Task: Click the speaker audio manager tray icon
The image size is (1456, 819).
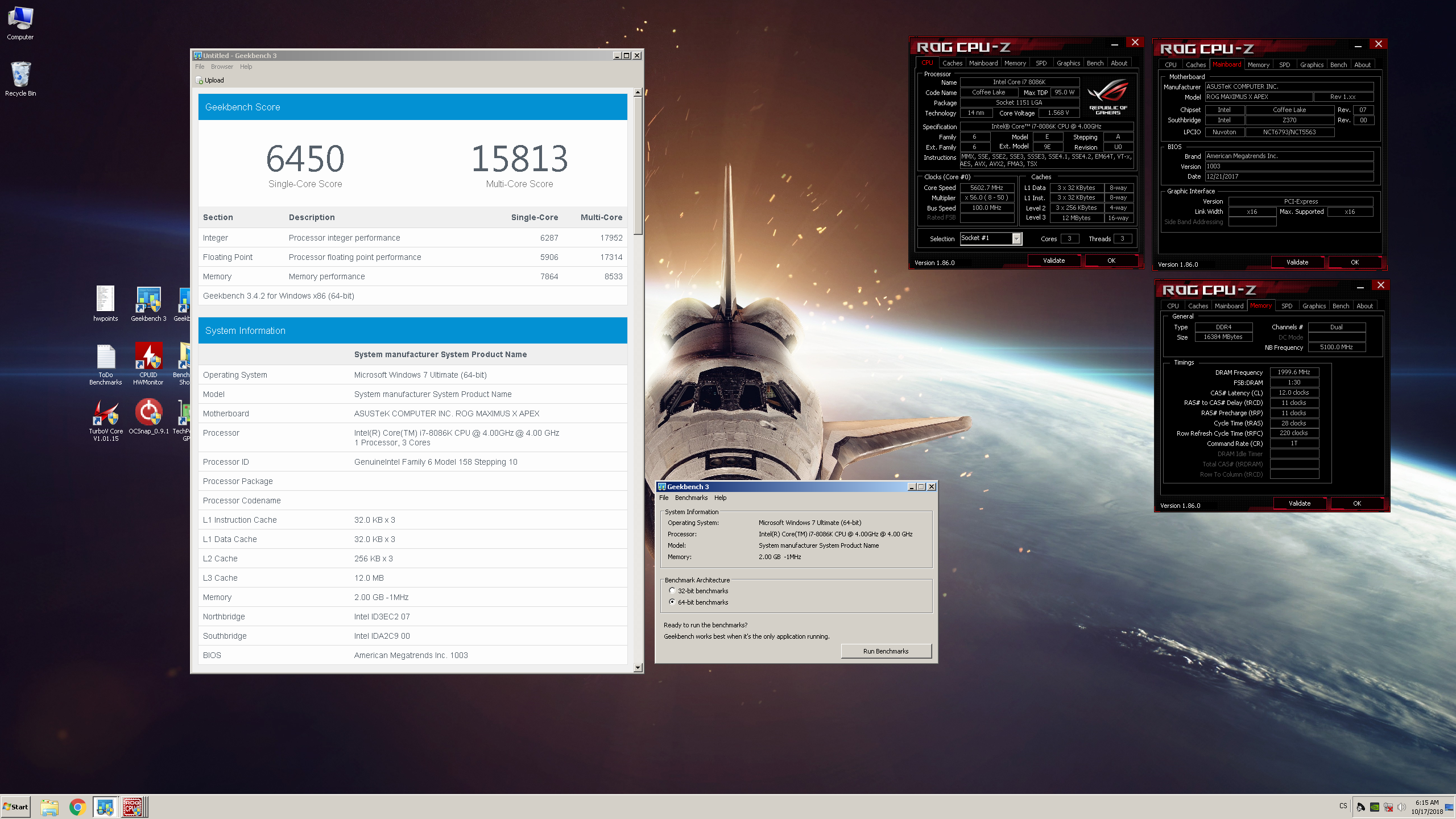Action: [1361, 807]
